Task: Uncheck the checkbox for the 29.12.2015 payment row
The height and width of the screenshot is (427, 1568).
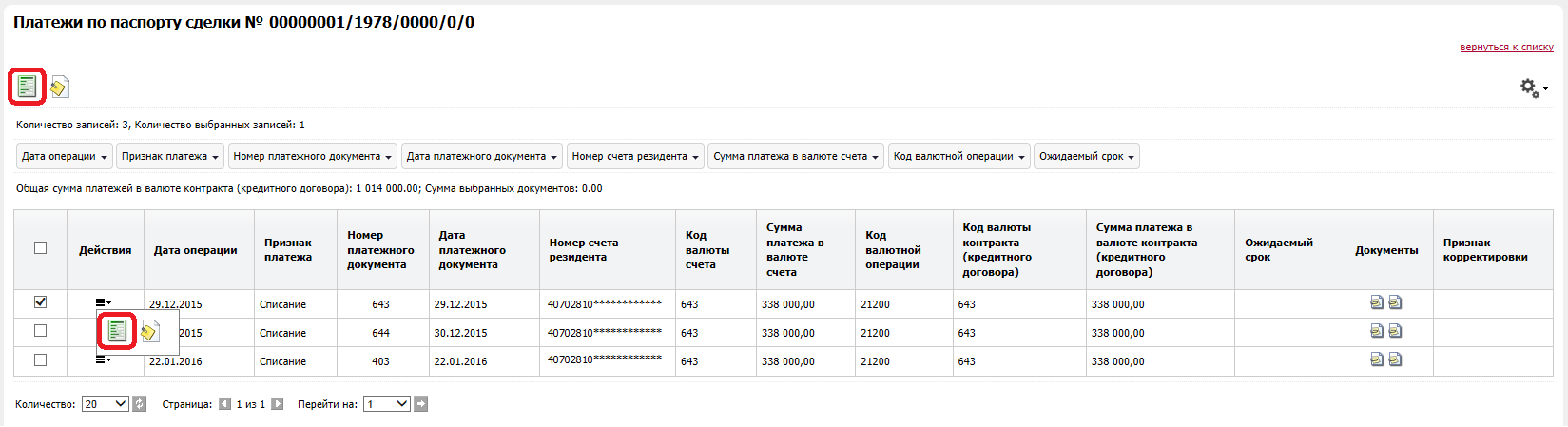Action: click(x=40, y=302)
